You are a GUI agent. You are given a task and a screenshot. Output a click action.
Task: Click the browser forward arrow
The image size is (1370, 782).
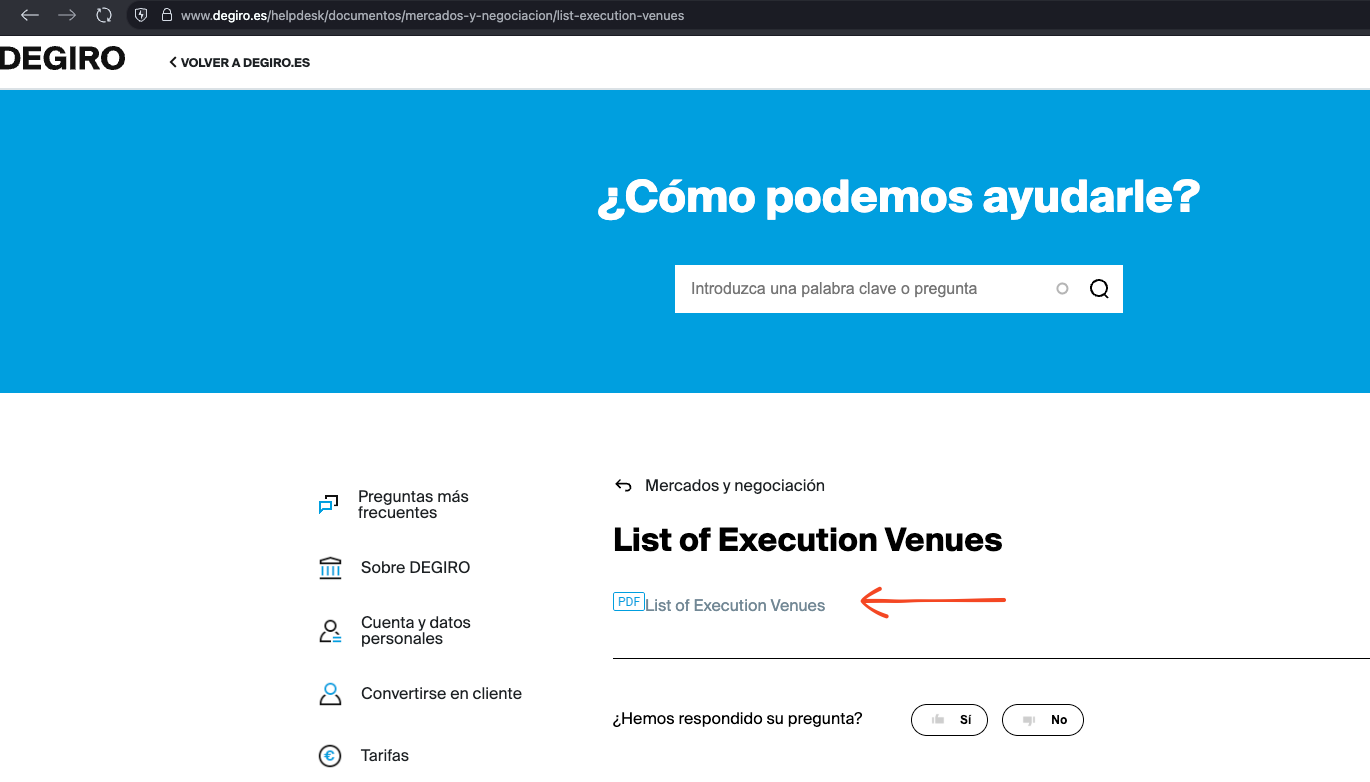(x=66, y=15)
